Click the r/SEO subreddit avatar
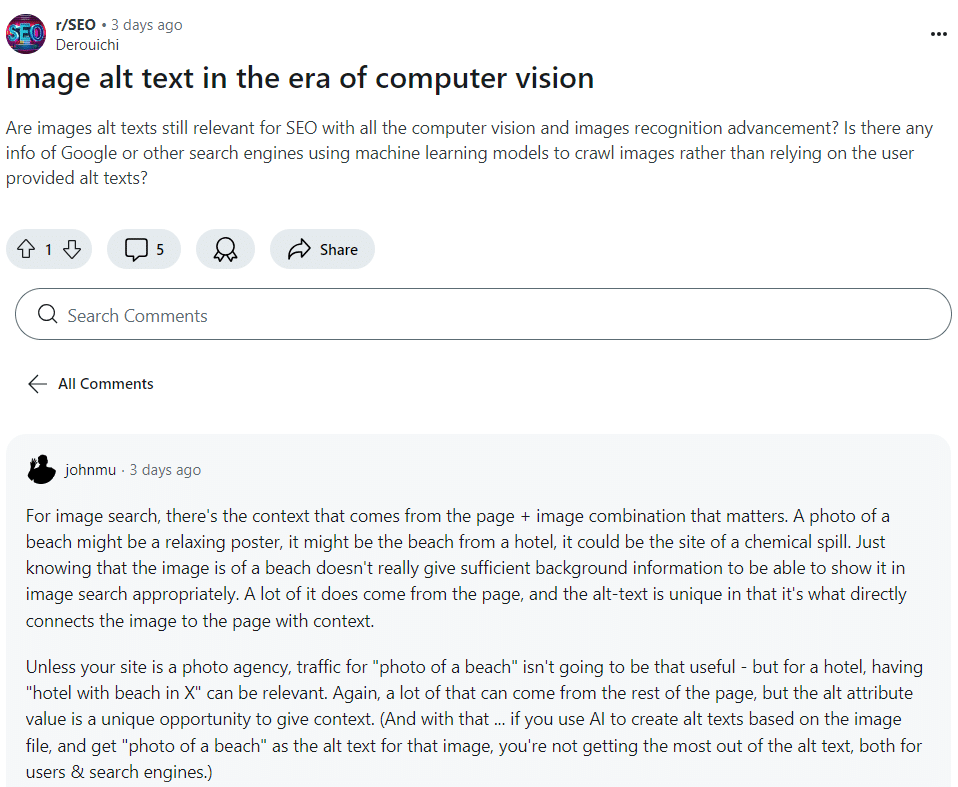Screen dimensions: 958x787 click(x=26, y=34)
